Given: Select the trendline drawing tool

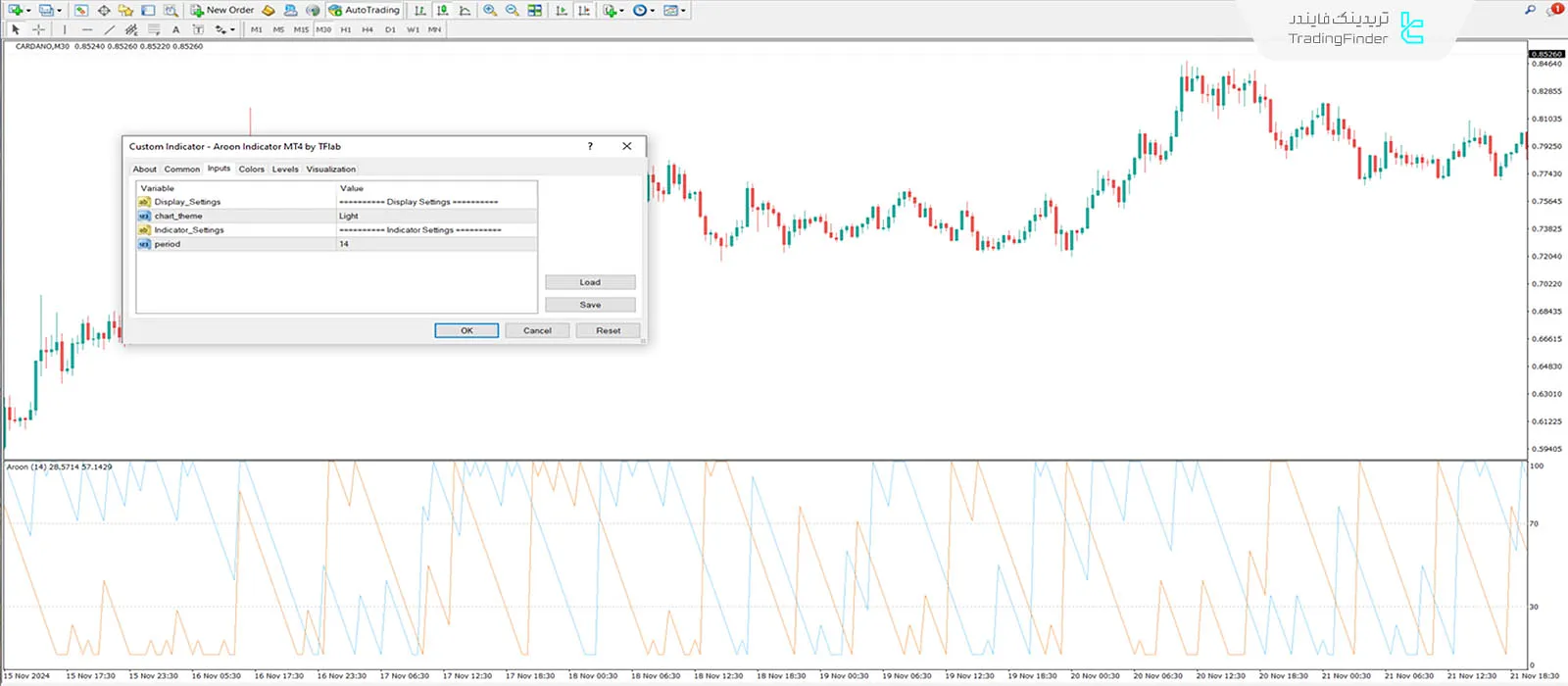Looking at the screenshot, I should [109, 29].
